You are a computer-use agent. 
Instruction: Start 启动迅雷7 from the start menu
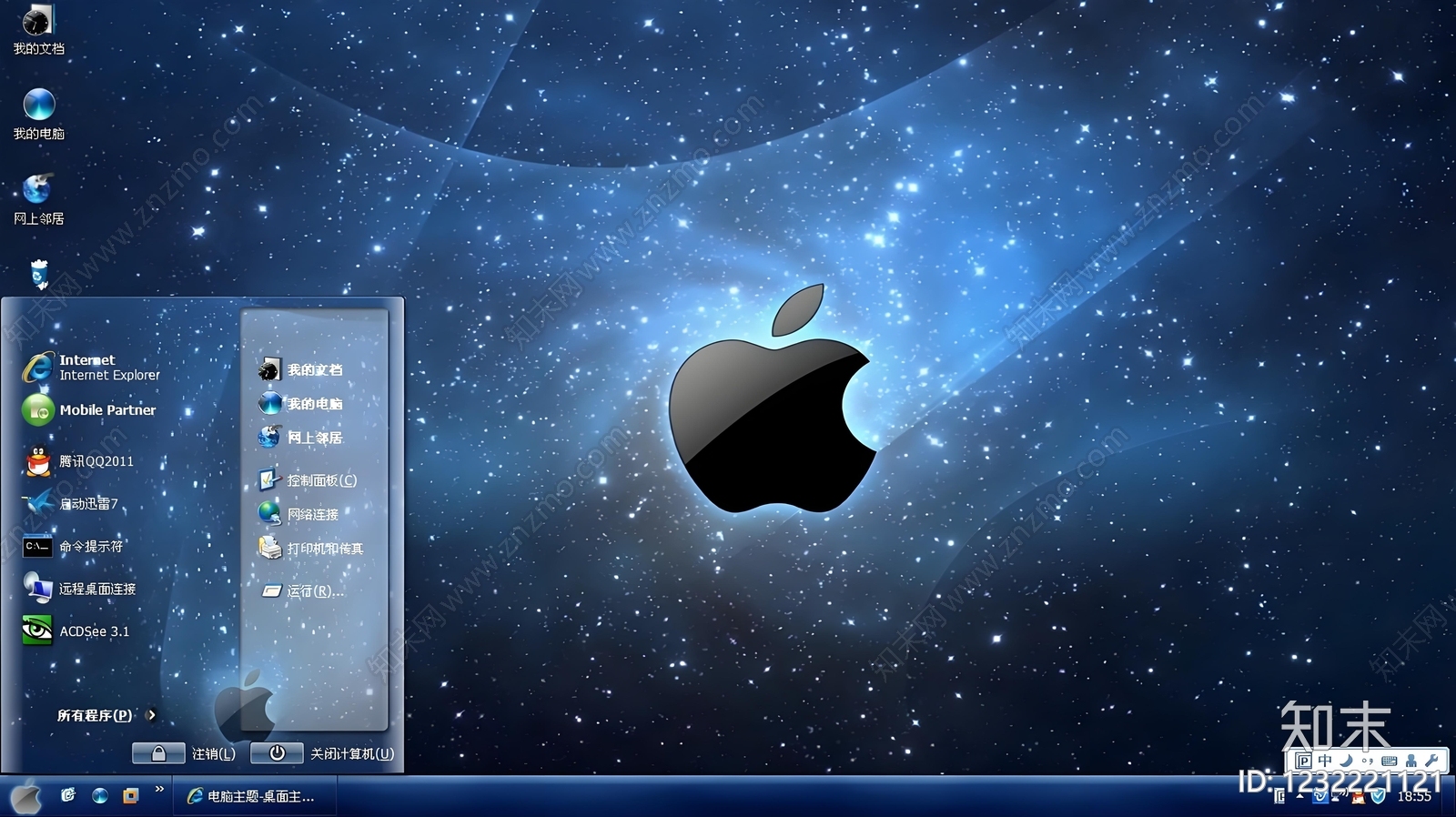71,503
